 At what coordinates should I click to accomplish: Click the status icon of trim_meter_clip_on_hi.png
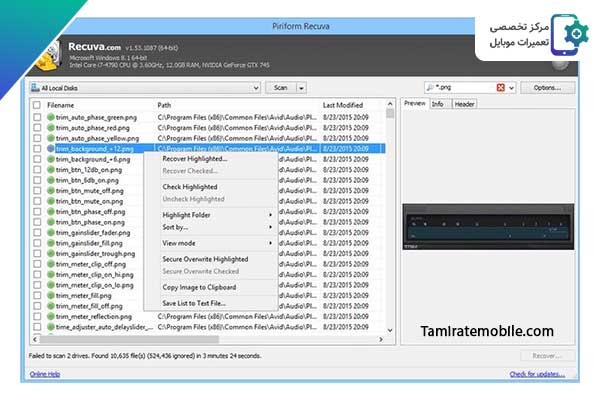(51, 274)
